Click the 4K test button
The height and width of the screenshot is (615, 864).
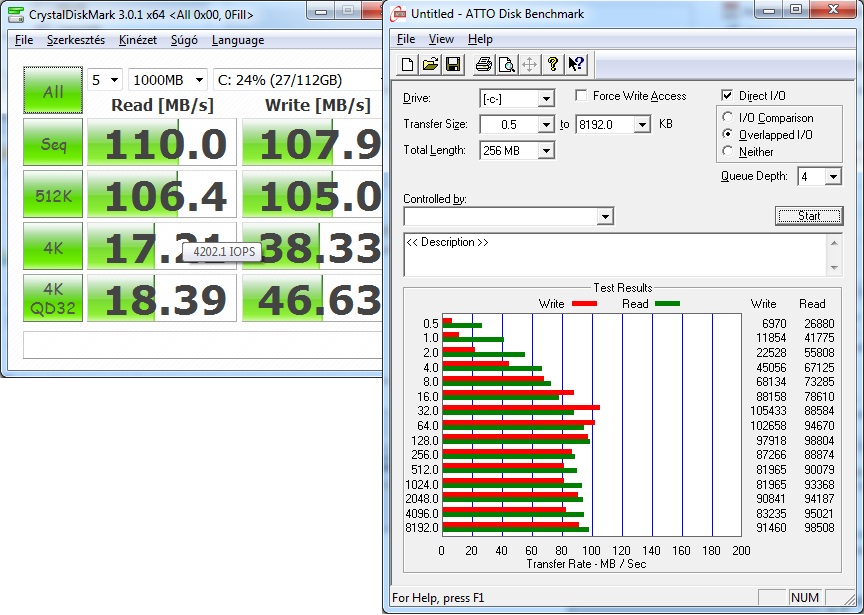53,247
